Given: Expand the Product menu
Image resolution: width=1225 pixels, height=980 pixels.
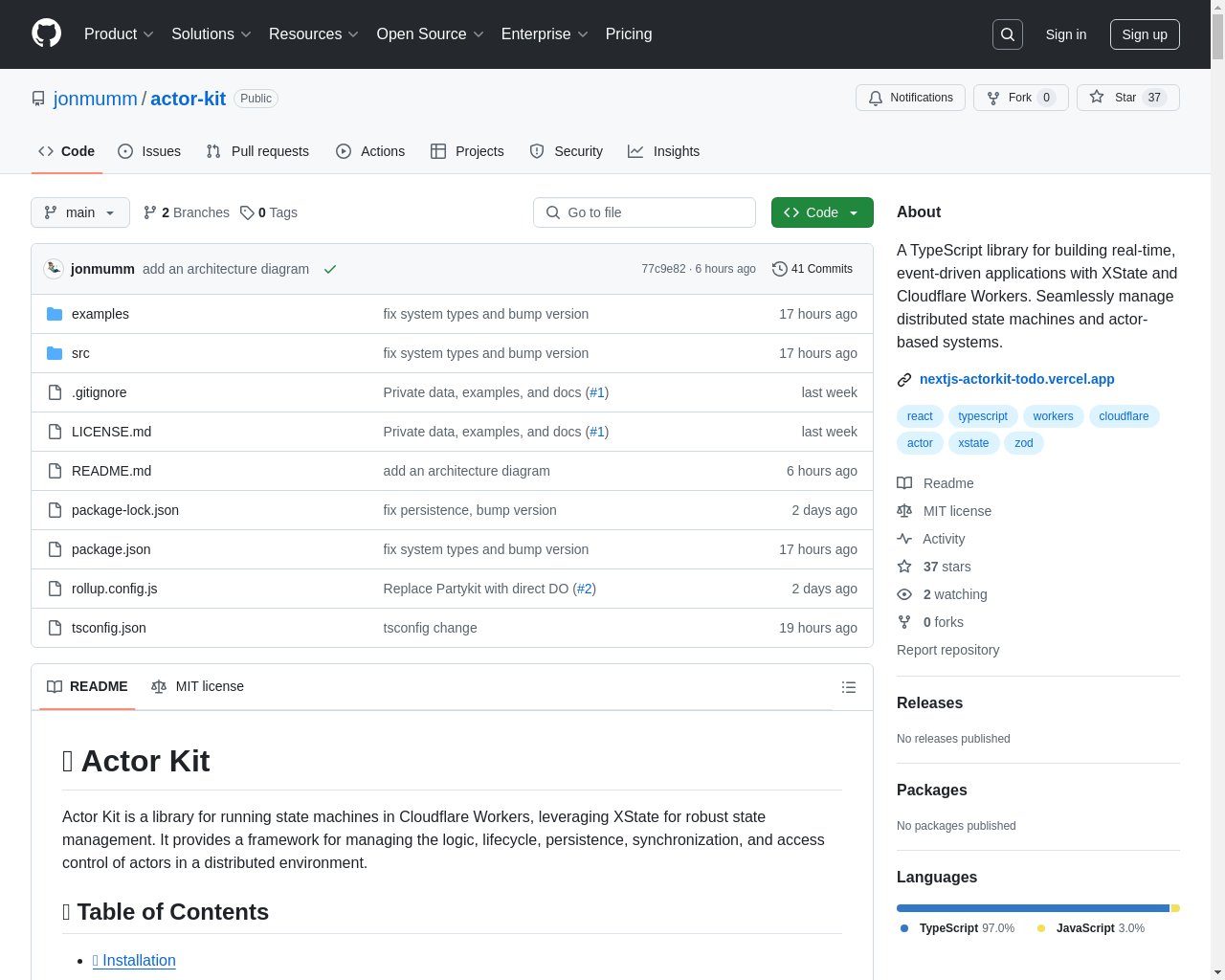Looking at the screenshot, I should pos(119,34).
